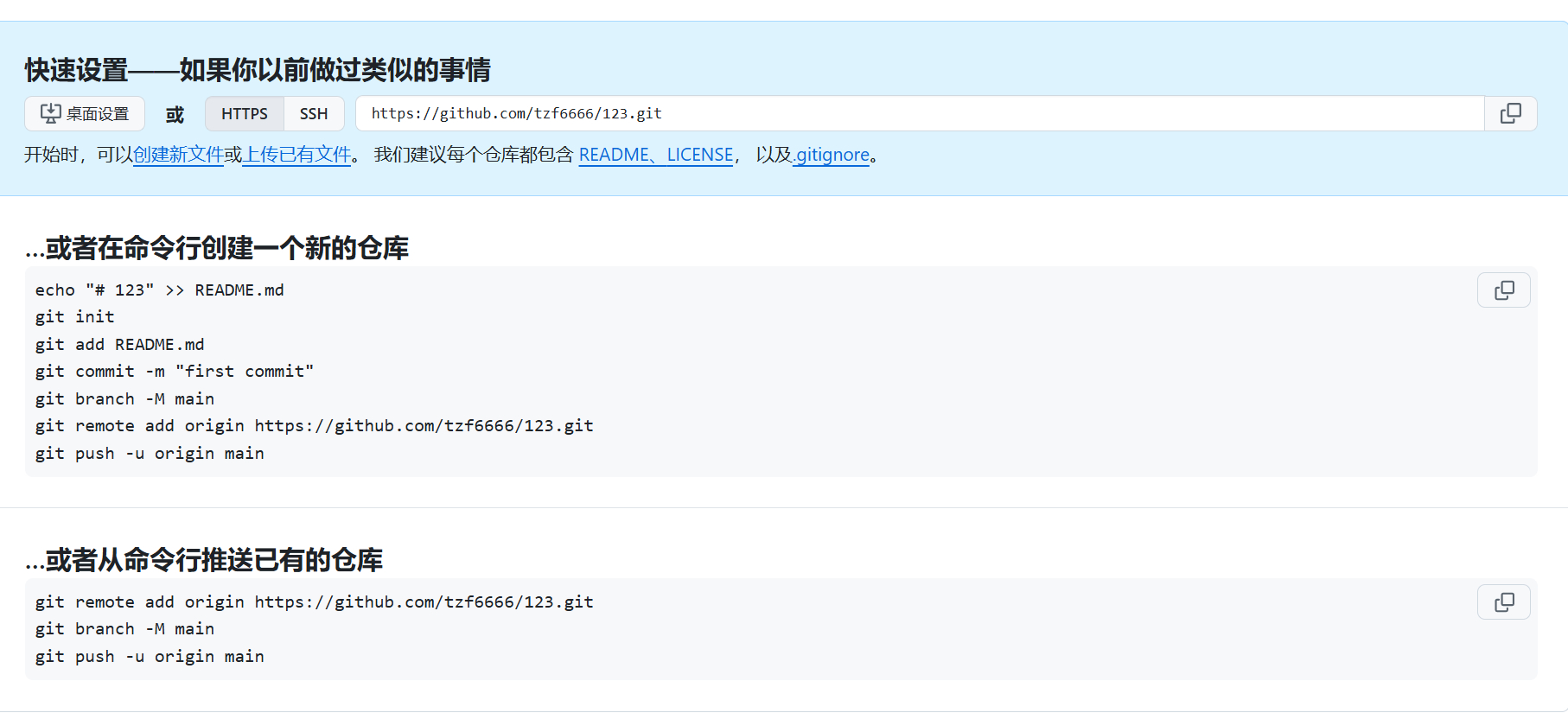Open the LICENSE link
1568x713 pixels.
click(699, 155)
